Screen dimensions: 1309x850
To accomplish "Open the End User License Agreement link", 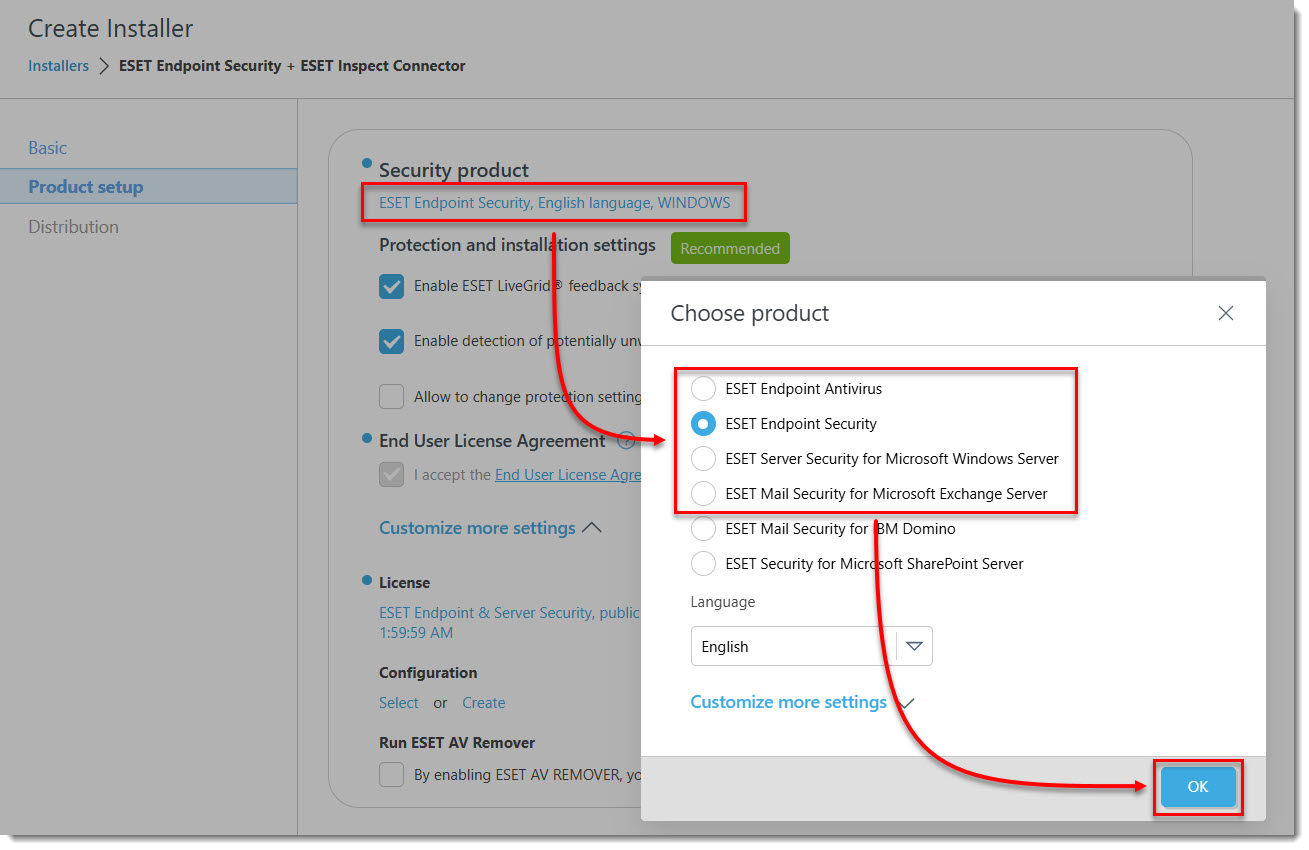I will pos(568,475).
